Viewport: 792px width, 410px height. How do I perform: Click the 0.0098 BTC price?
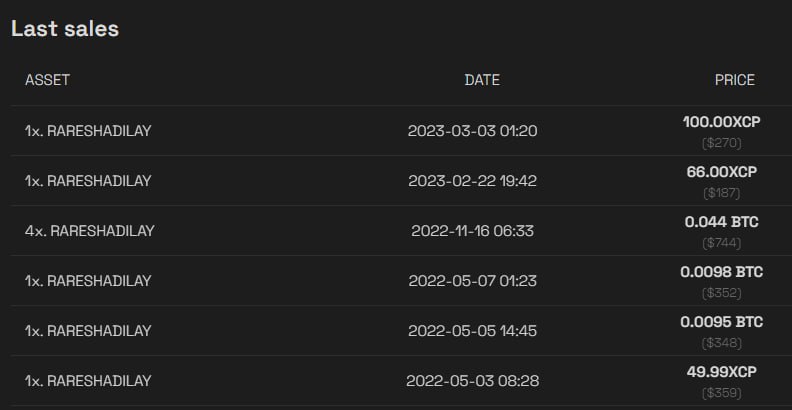point(721,272)
